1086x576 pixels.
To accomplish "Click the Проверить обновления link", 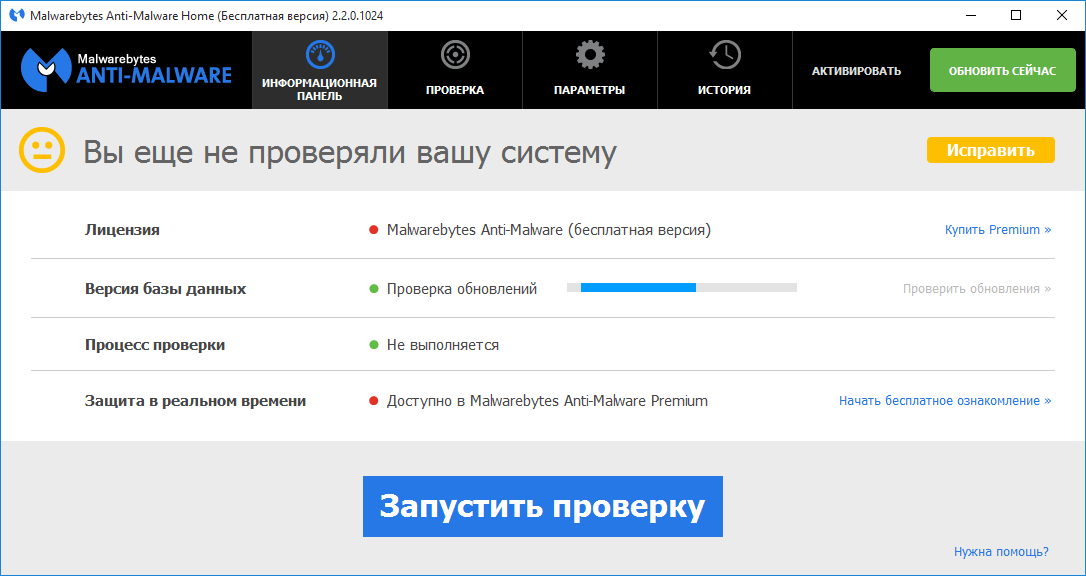I will 977,289.
